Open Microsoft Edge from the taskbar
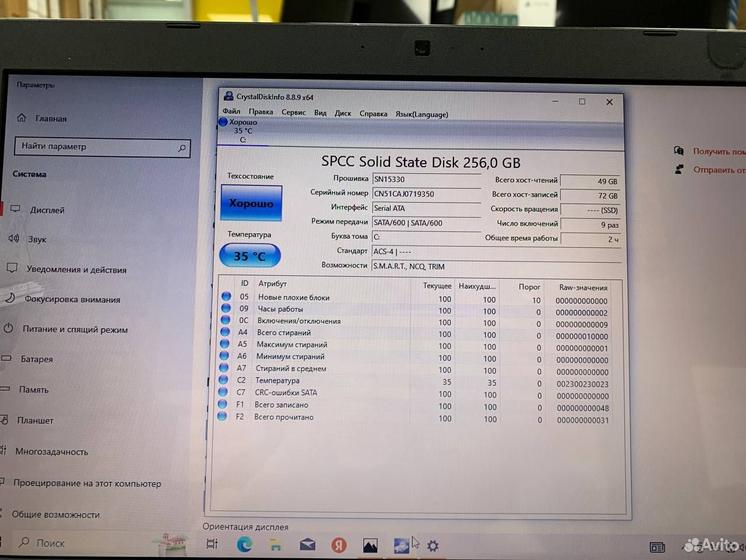 245,544
